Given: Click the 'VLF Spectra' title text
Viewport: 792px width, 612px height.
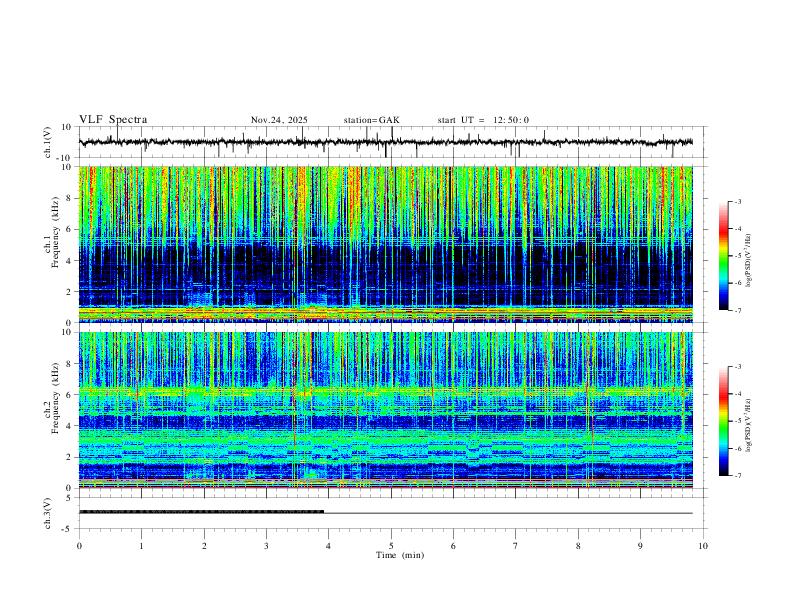Looking at the screenshot, I should tap(113, 120).
